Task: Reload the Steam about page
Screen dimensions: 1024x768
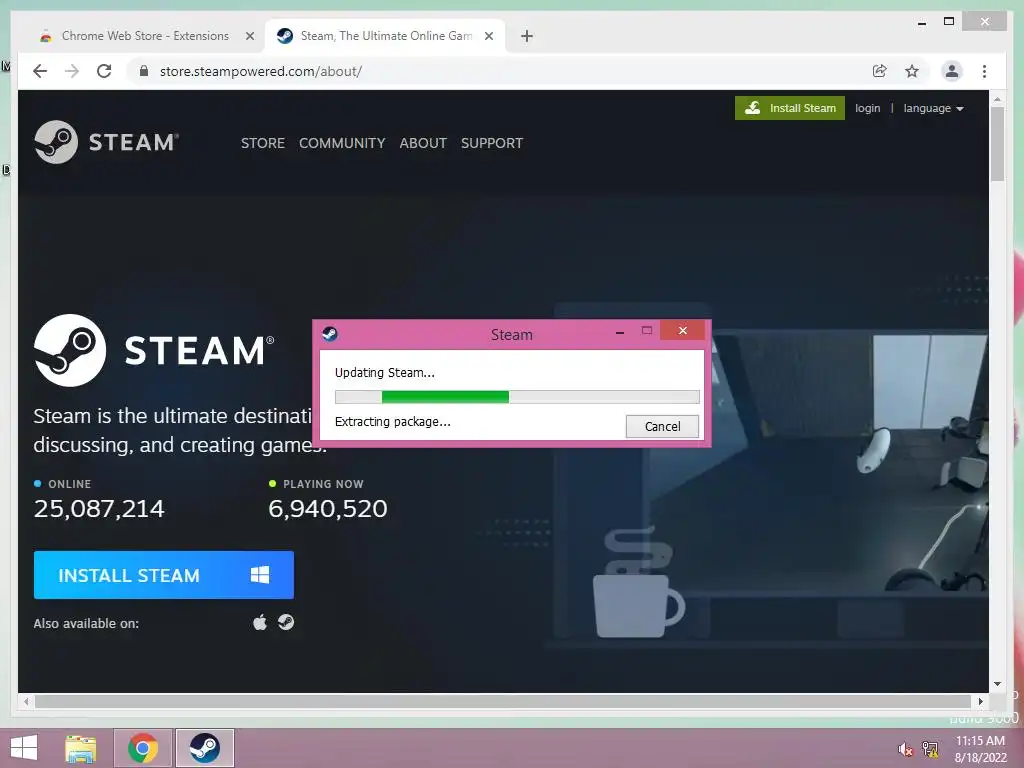Action: (x=104, y=71)
